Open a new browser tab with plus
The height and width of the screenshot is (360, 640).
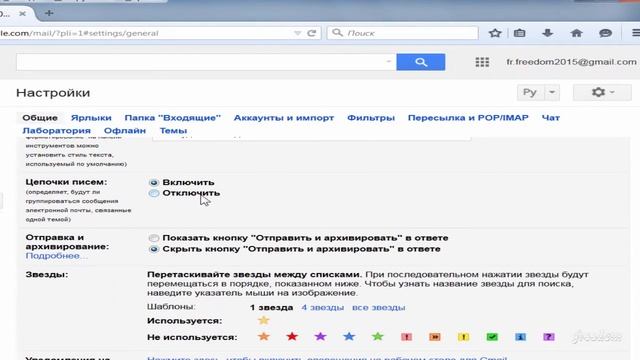49,13
